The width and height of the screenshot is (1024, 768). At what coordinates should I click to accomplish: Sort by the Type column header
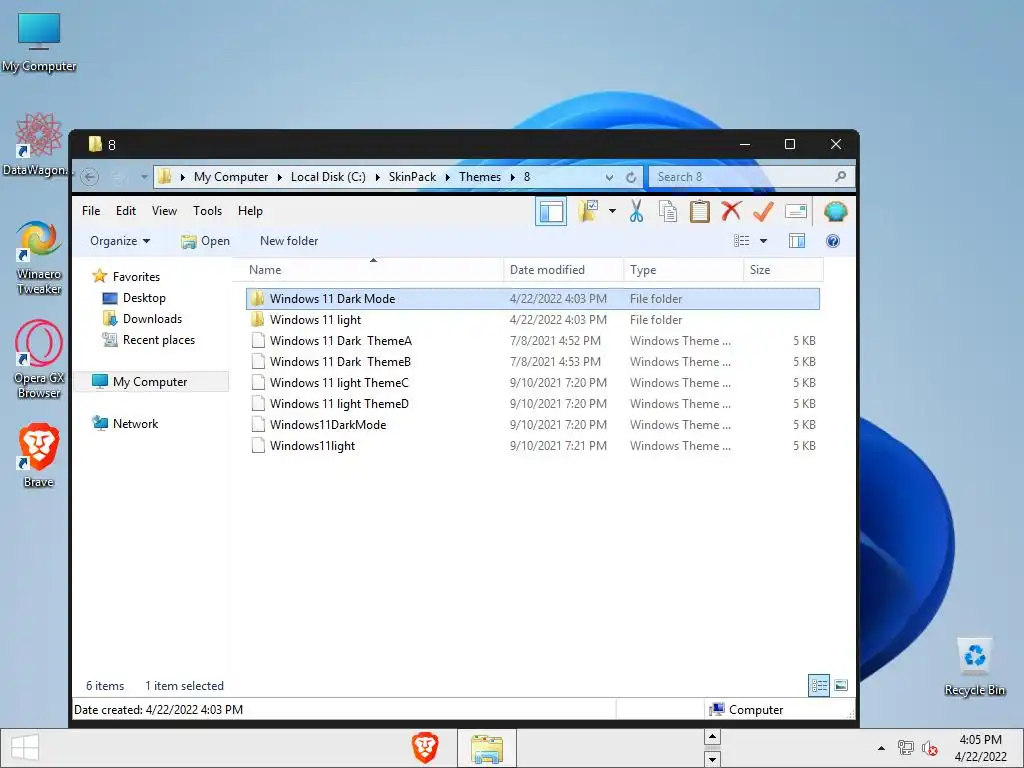(684, 270)
